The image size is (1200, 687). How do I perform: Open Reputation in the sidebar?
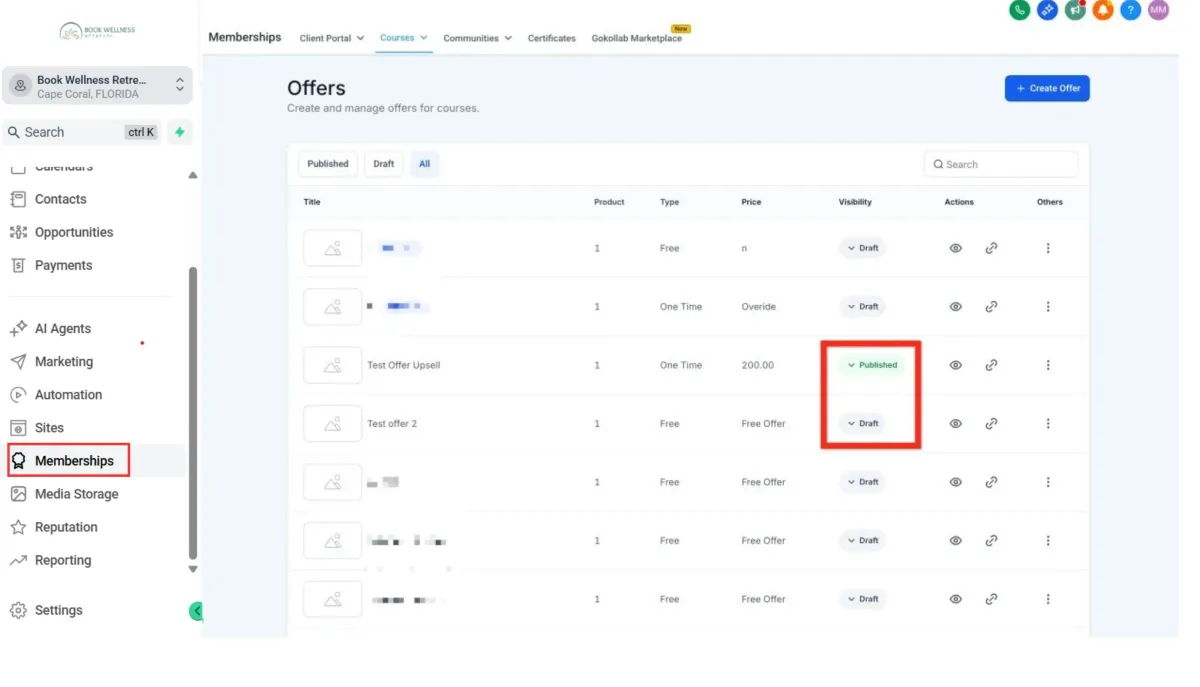pyautogui.click(x=66, y=527)
